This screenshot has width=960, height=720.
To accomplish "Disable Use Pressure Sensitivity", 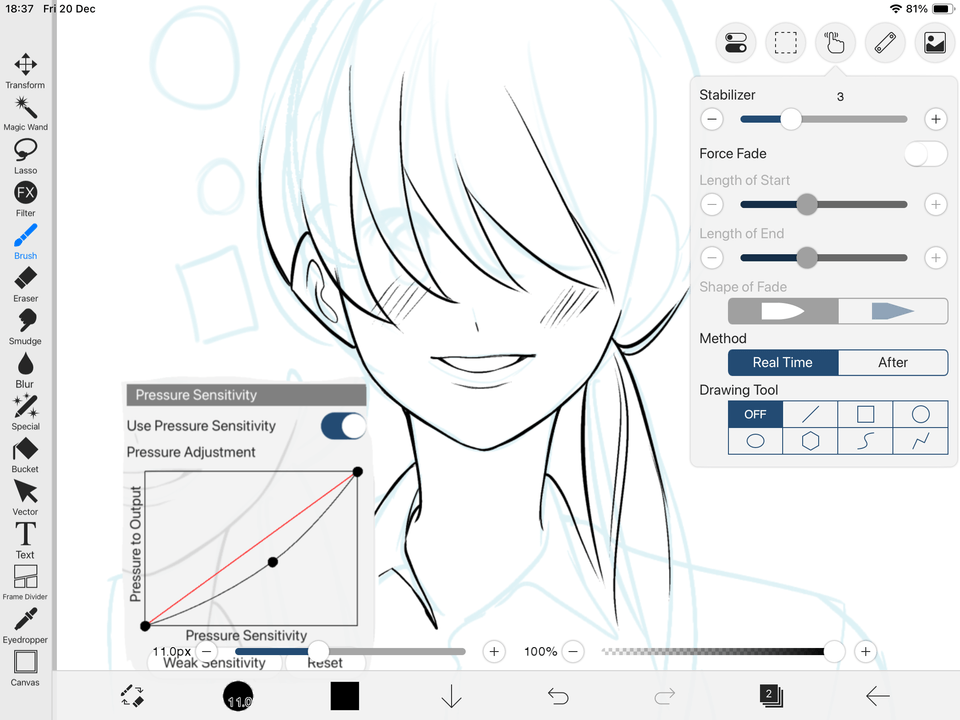I will point(343,426).
